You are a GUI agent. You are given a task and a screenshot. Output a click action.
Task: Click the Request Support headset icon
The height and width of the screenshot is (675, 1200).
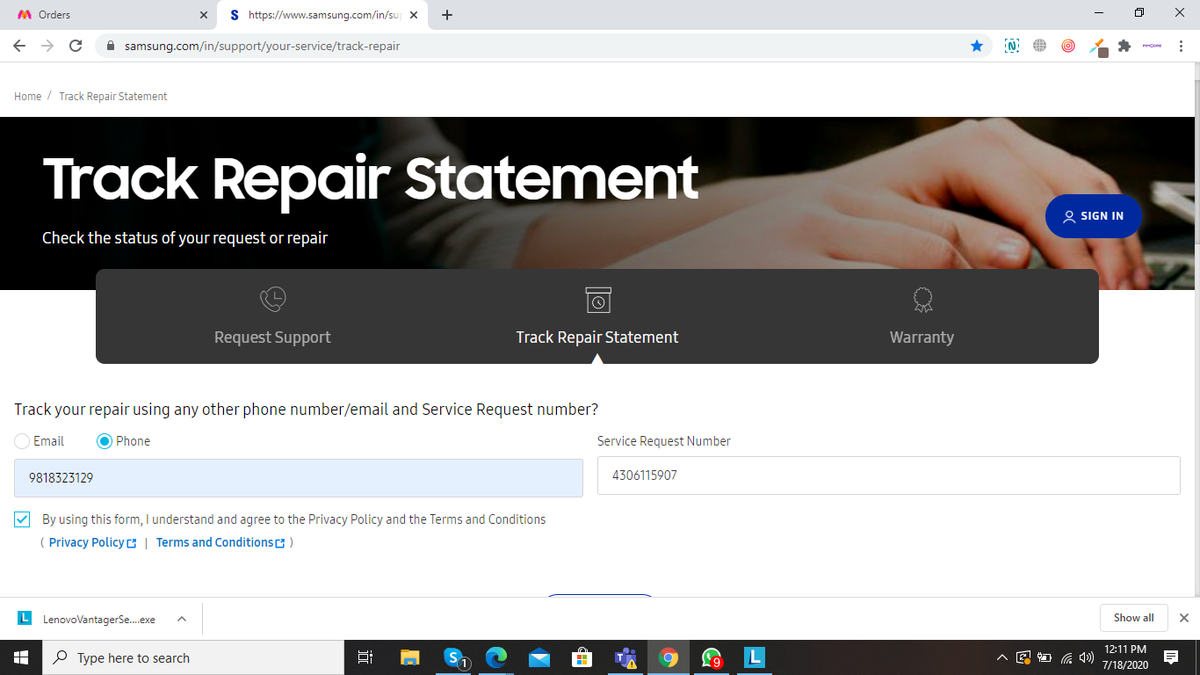coord(272,298)
